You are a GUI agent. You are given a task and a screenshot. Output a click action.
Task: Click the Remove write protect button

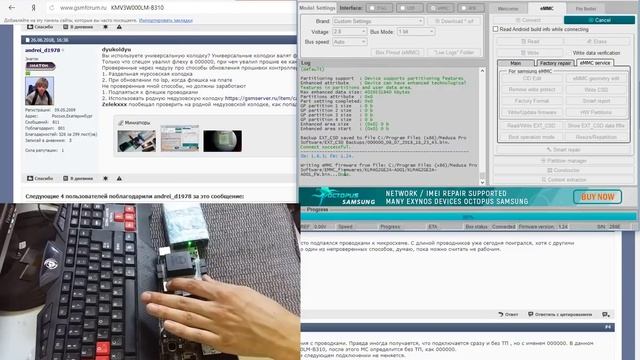pos(531,89)
